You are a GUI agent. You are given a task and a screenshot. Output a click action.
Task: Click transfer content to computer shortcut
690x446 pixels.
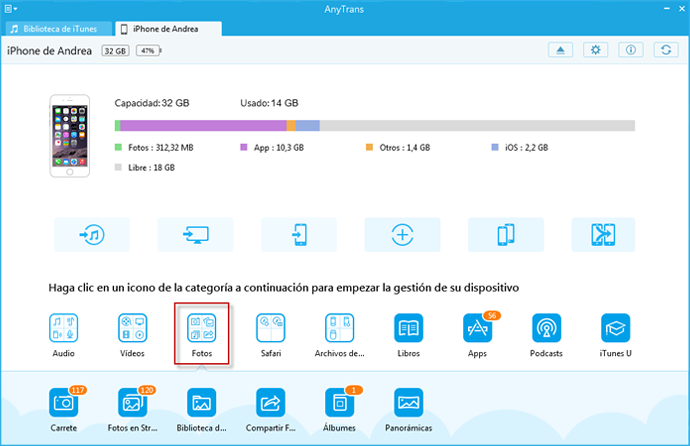pyautogui.click(x=195, y=234)
